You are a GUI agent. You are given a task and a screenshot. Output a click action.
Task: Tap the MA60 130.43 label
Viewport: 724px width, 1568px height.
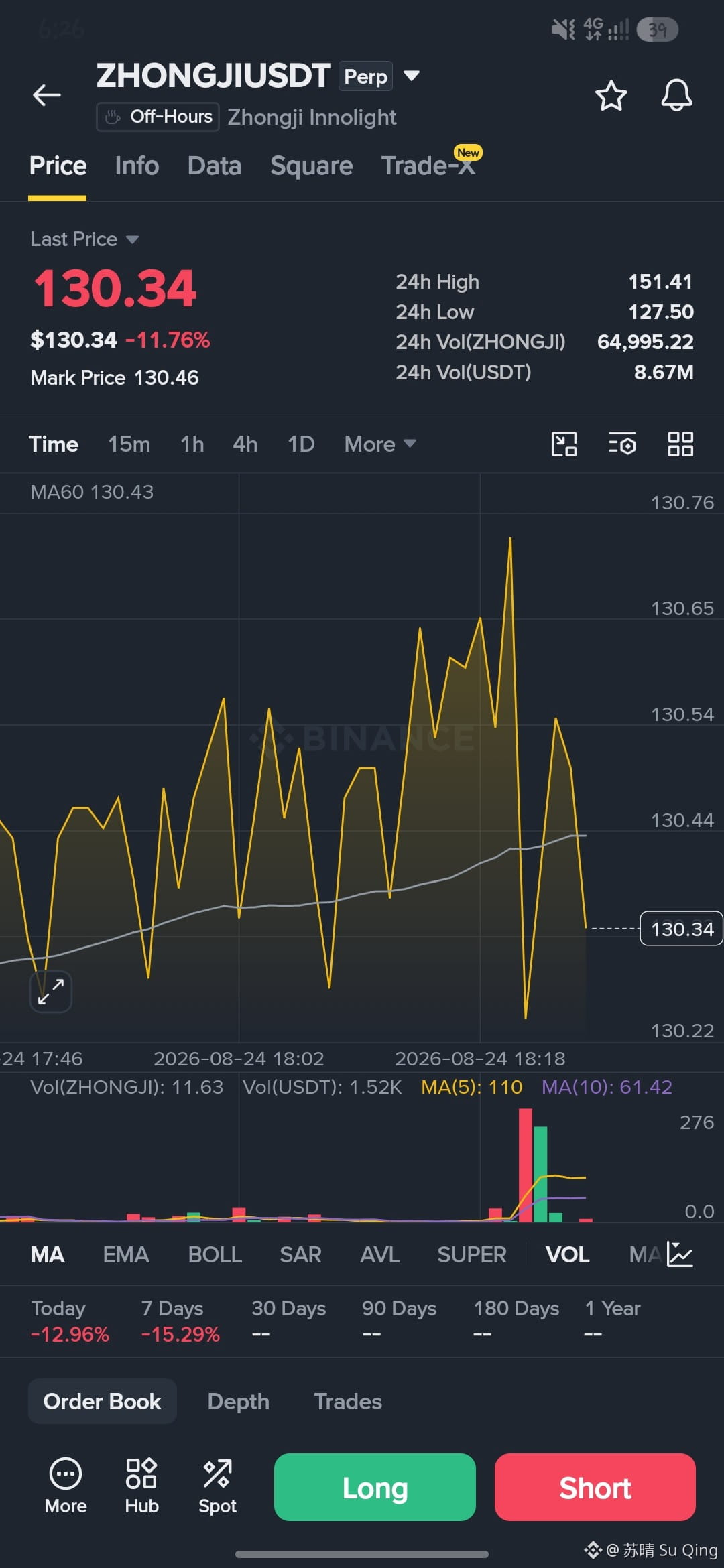[x=92, y=492]
